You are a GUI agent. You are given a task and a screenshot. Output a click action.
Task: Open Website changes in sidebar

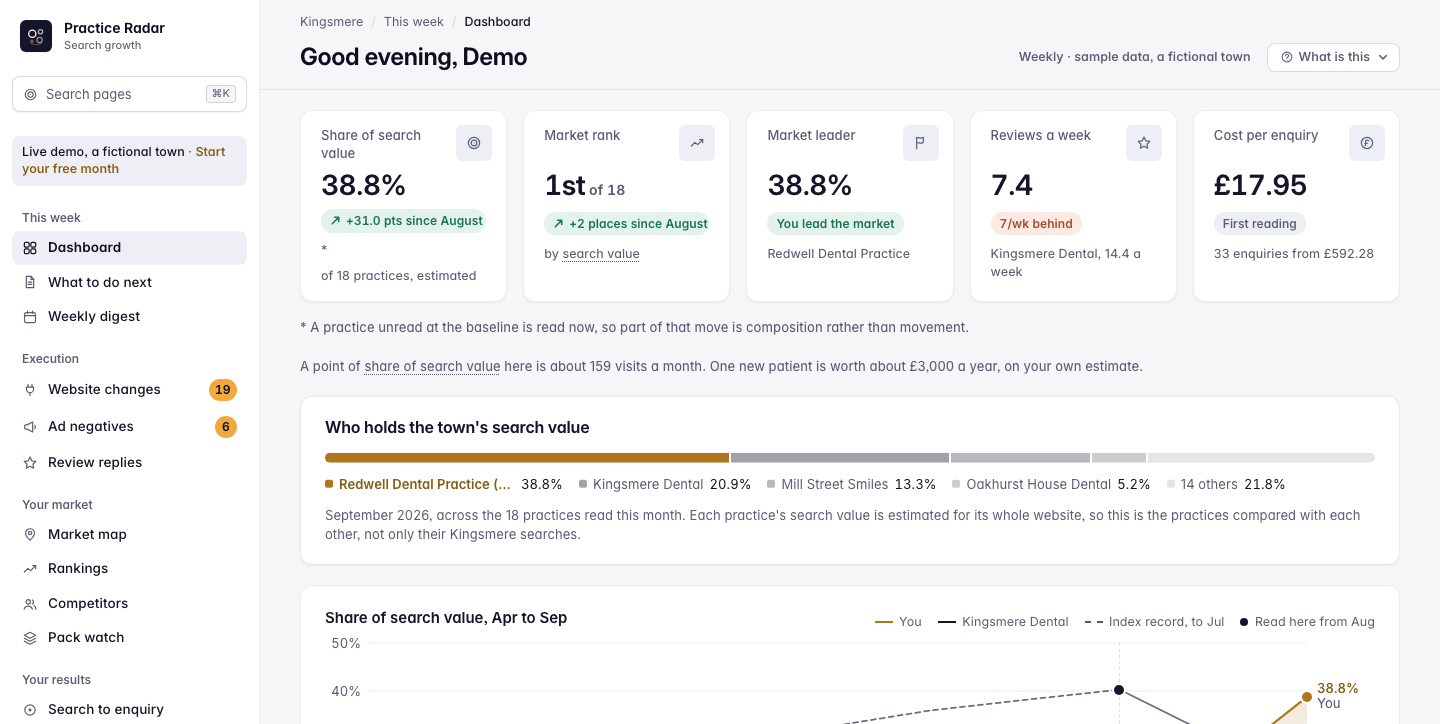129,390
